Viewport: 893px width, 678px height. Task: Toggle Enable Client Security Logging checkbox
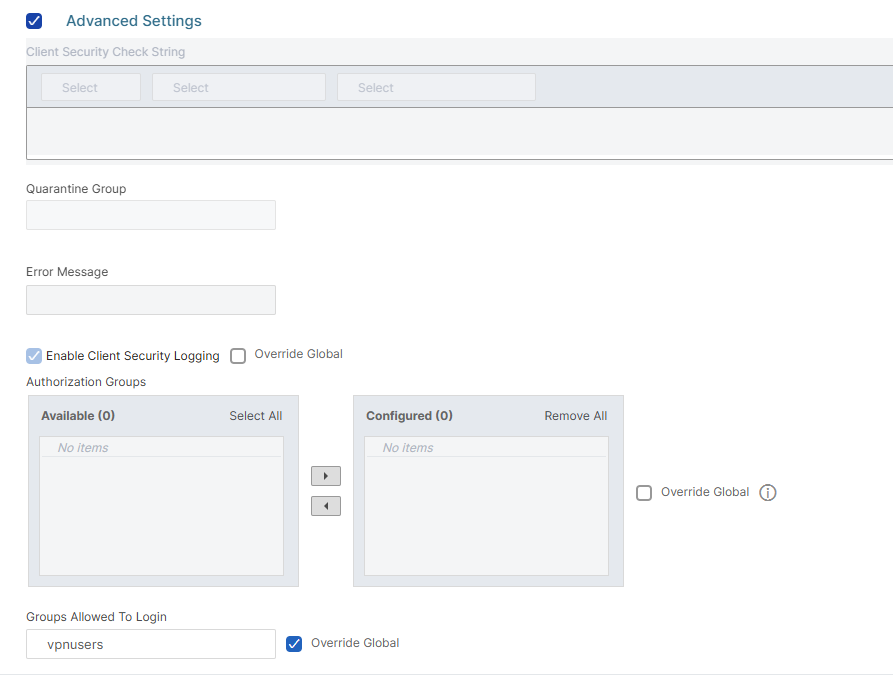coord(34,355)
